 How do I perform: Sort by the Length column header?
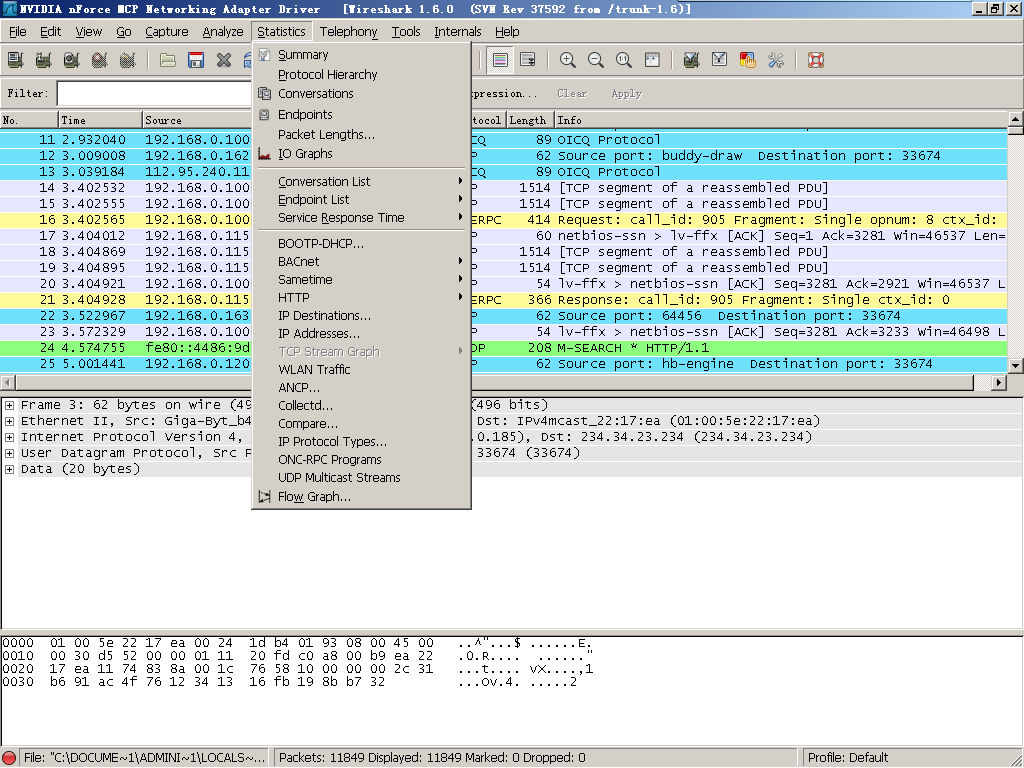click(530, 120)
